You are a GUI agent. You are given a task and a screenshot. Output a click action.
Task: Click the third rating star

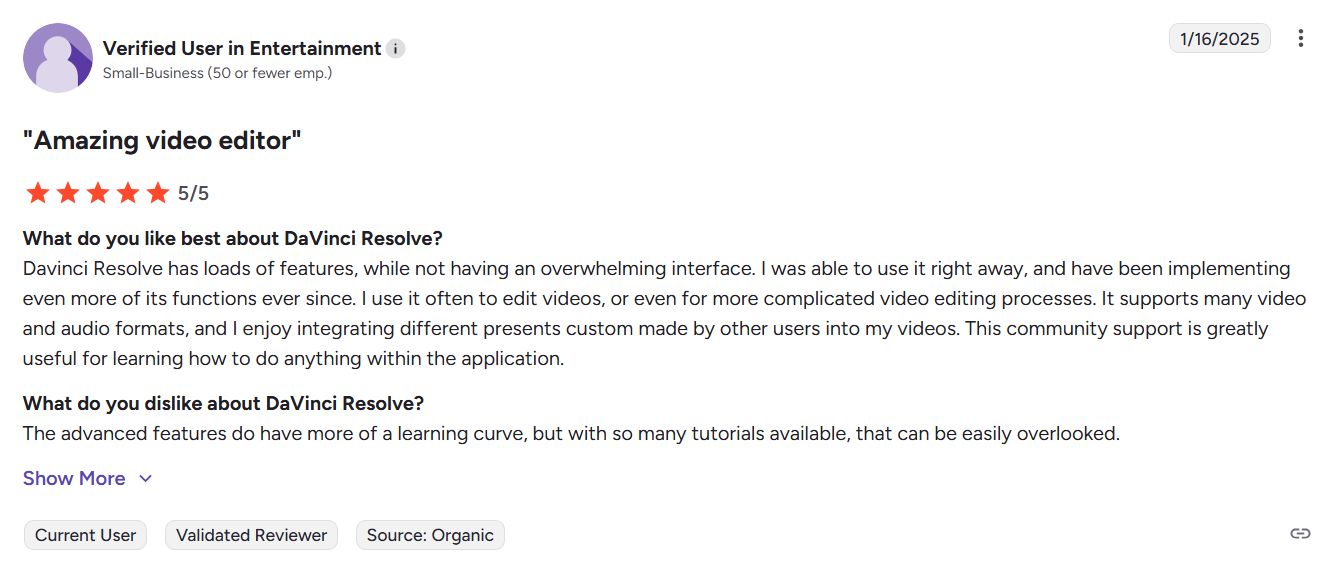tap(98, 193)
